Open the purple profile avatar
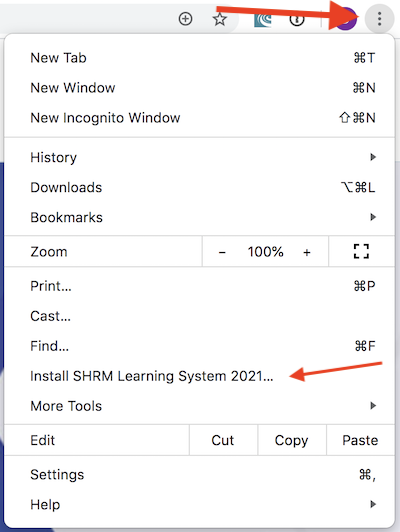 coord(345,20)
